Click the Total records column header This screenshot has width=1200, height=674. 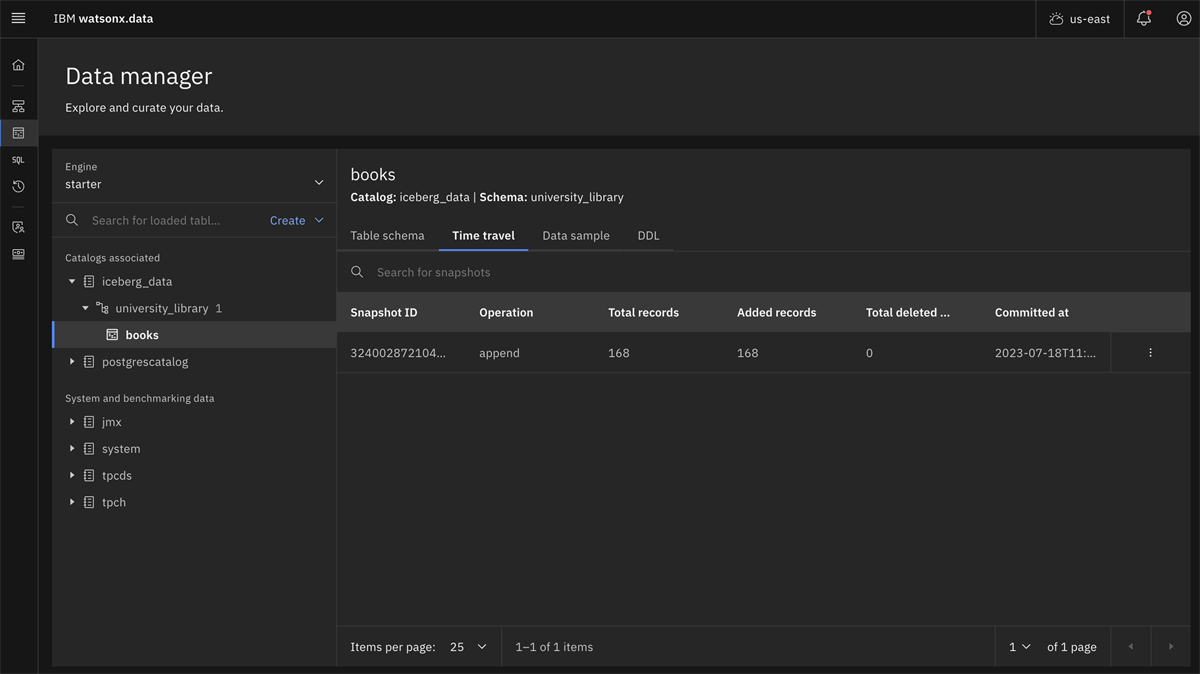point(643,313)
